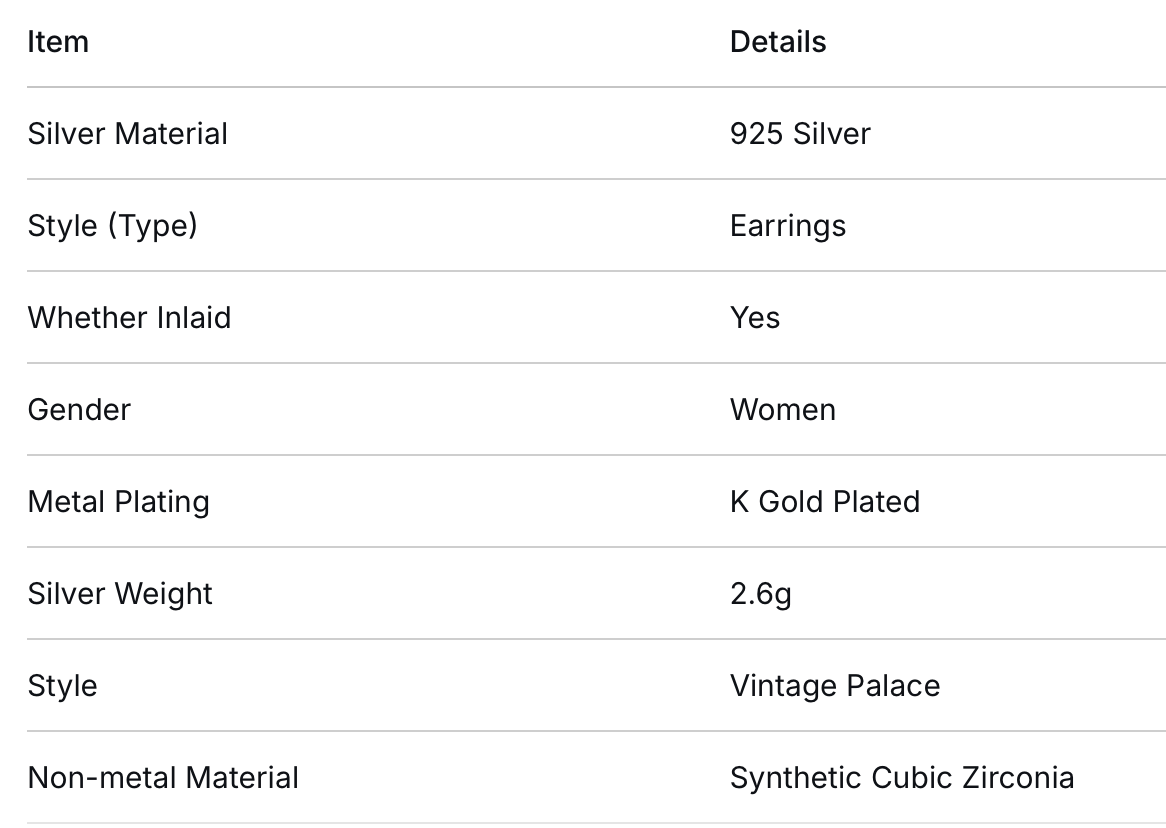Click the 'Yes' inlaid value
This screenshot has width=1166, height=828.
click(x=755, y=318)
